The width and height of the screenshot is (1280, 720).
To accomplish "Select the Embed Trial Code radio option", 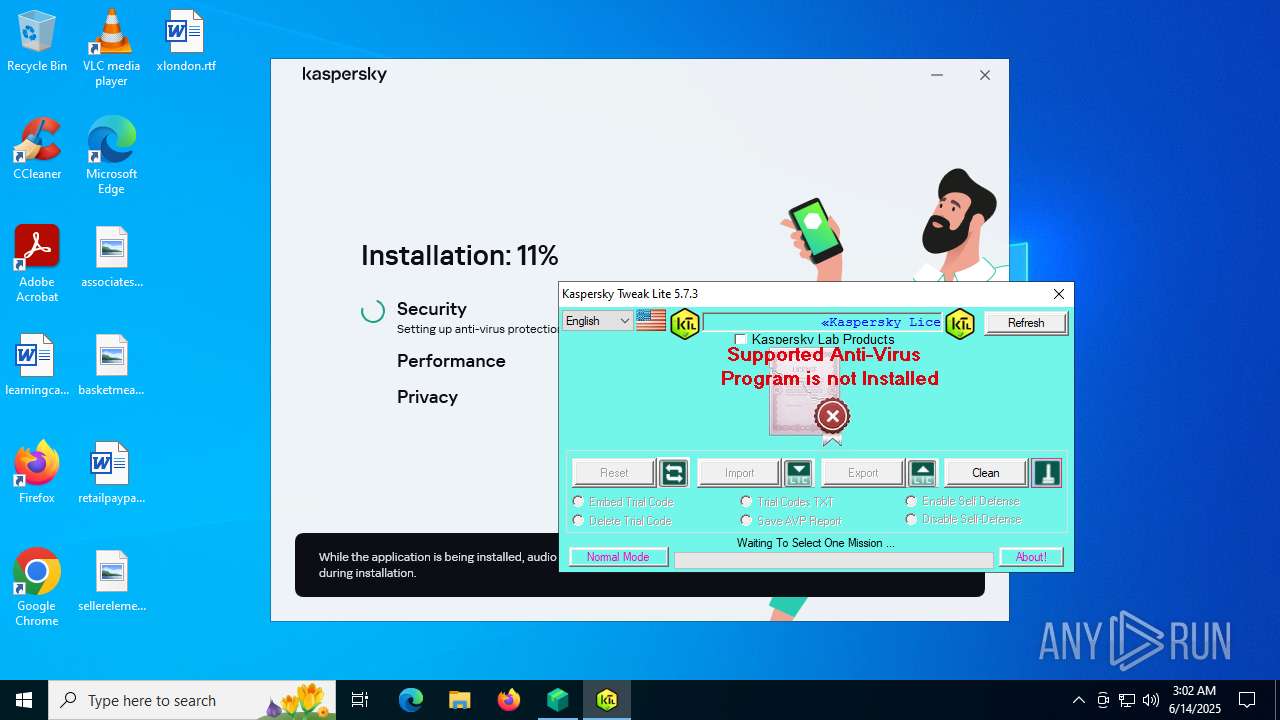I will pyautogui.click(x=578, y=501).
